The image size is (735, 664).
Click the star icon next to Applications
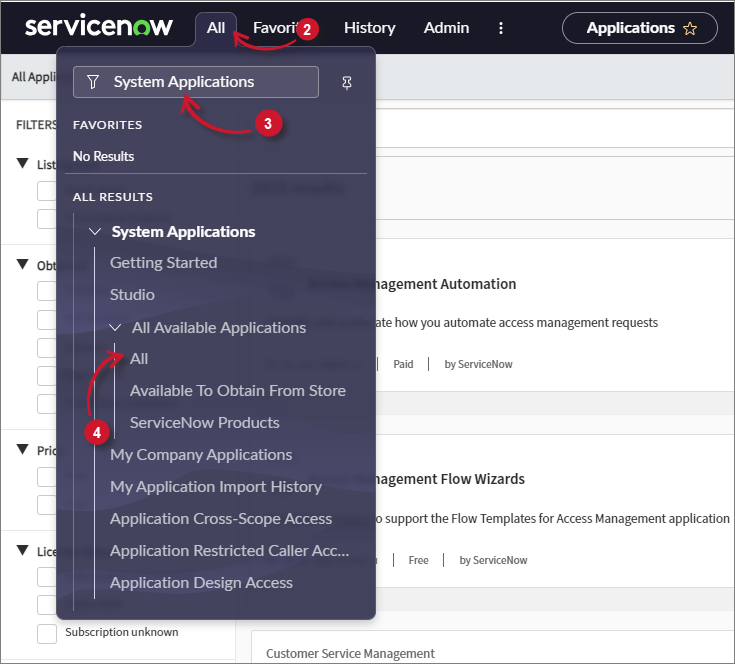[x=690, y=29]
